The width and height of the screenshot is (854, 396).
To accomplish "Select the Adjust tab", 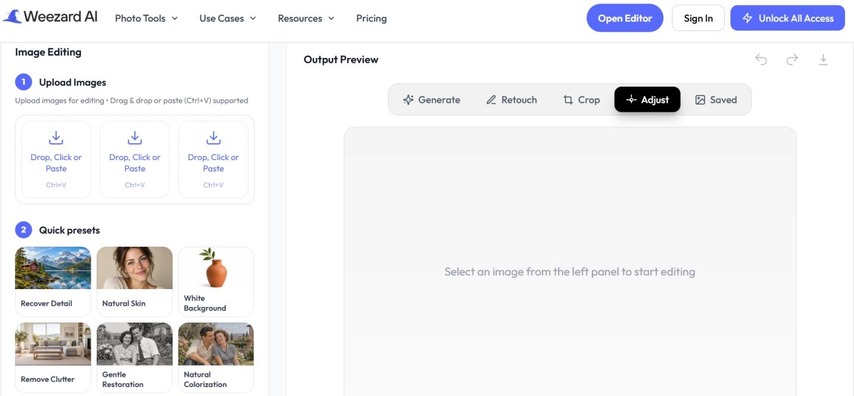I will point(647,100).
